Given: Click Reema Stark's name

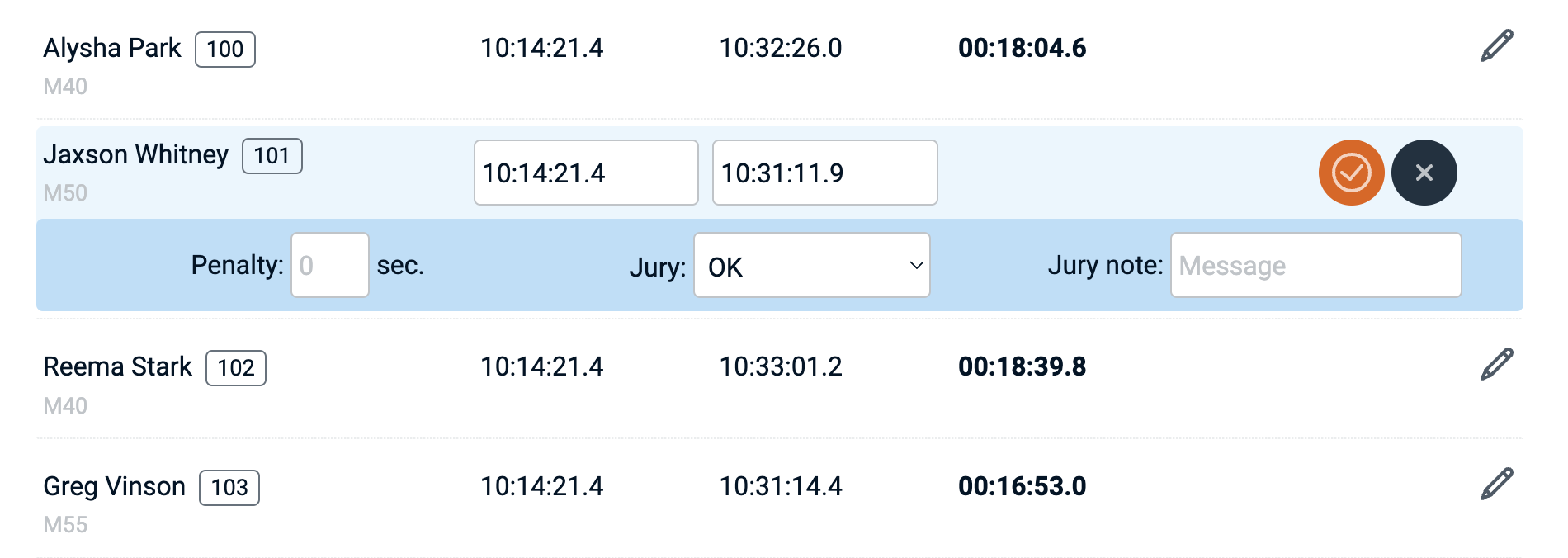Looking at the screenshot, I should [x=117, y=366].
